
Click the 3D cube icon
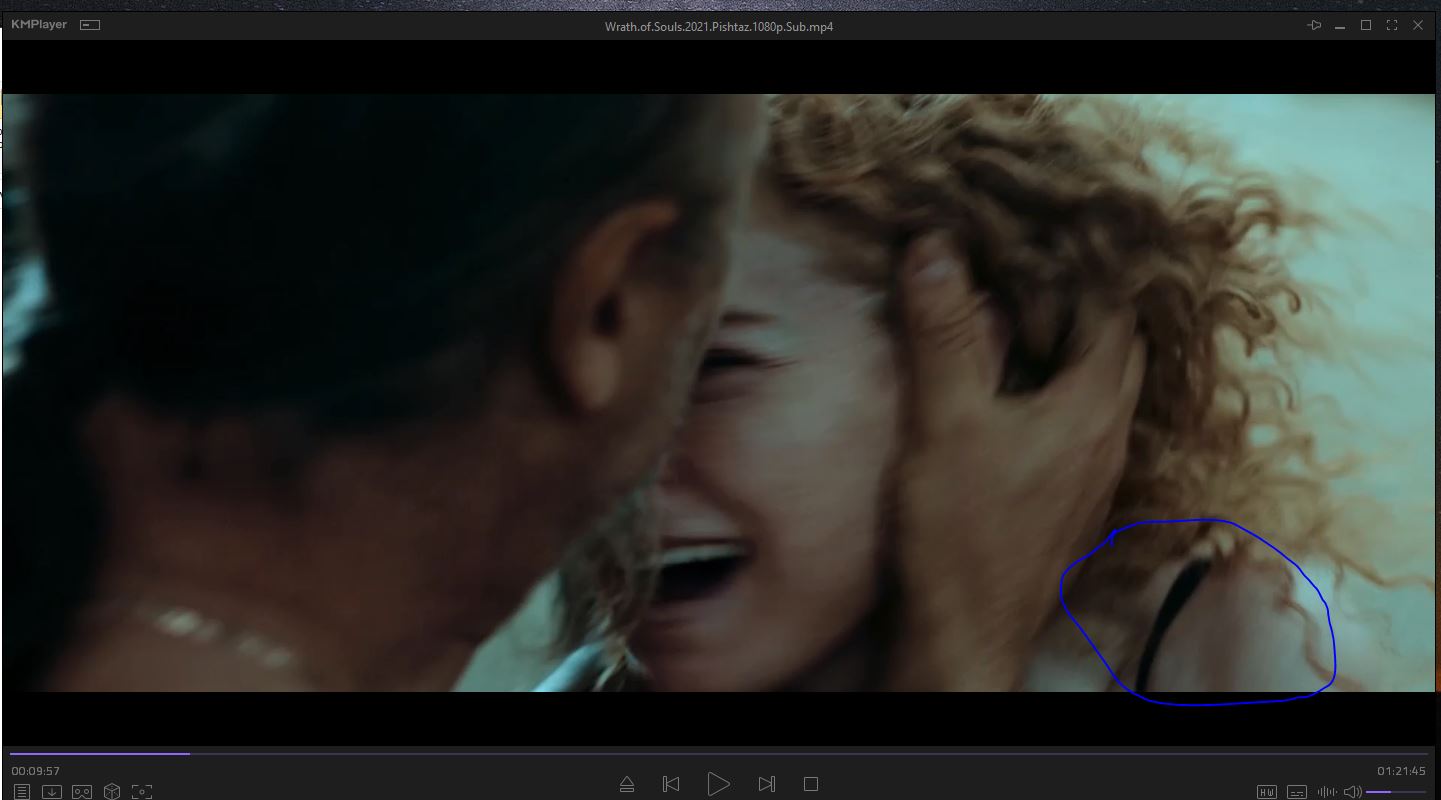112,791
